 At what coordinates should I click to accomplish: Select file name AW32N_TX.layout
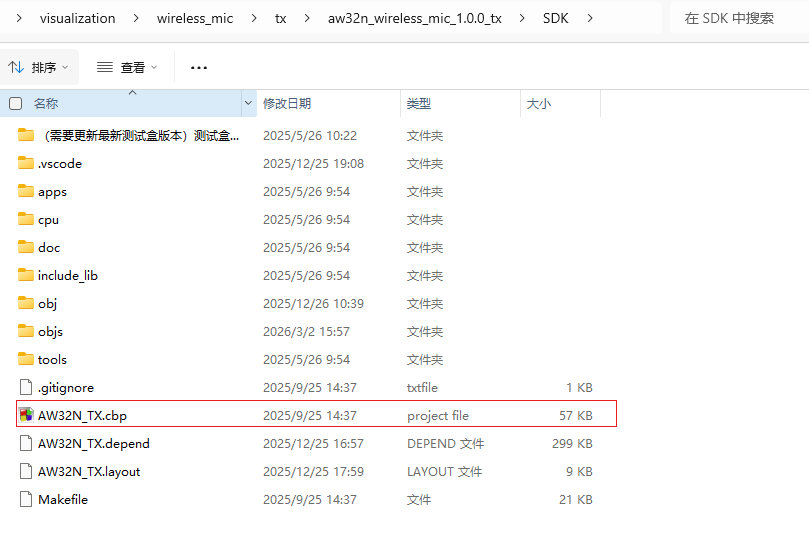pyautogui.click(x=89, y=471)
